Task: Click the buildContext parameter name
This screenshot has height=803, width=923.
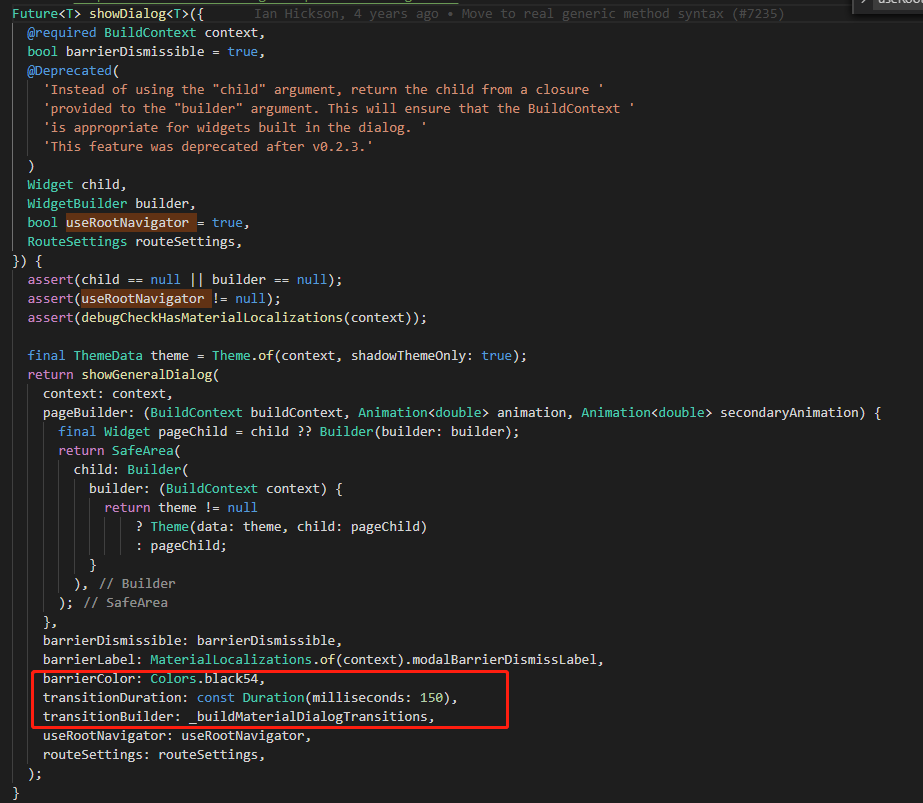Action: (x=296, y=413)
